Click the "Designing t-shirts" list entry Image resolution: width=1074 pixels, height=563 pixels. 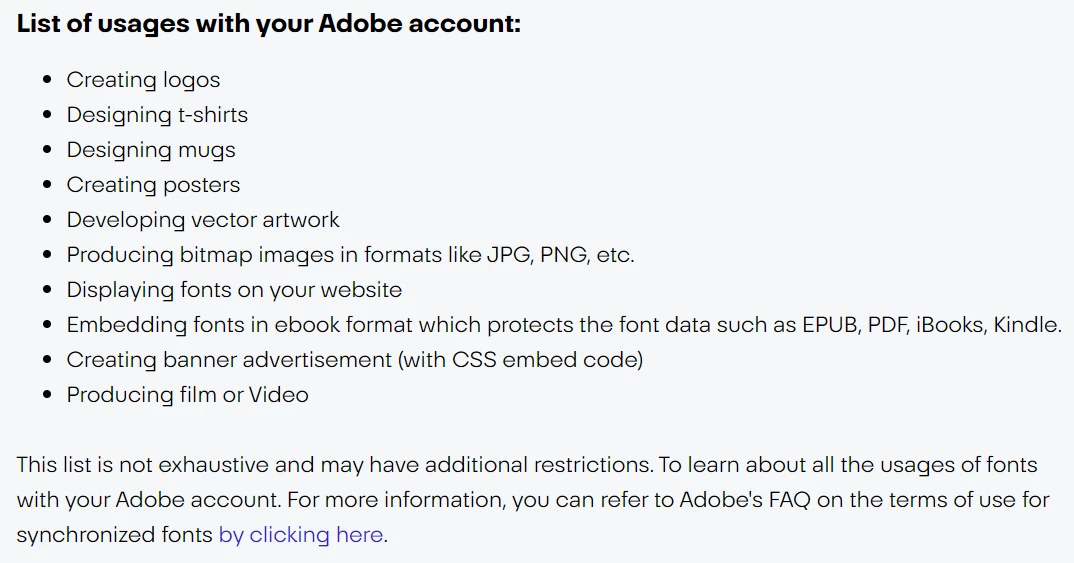click(157, 115)
